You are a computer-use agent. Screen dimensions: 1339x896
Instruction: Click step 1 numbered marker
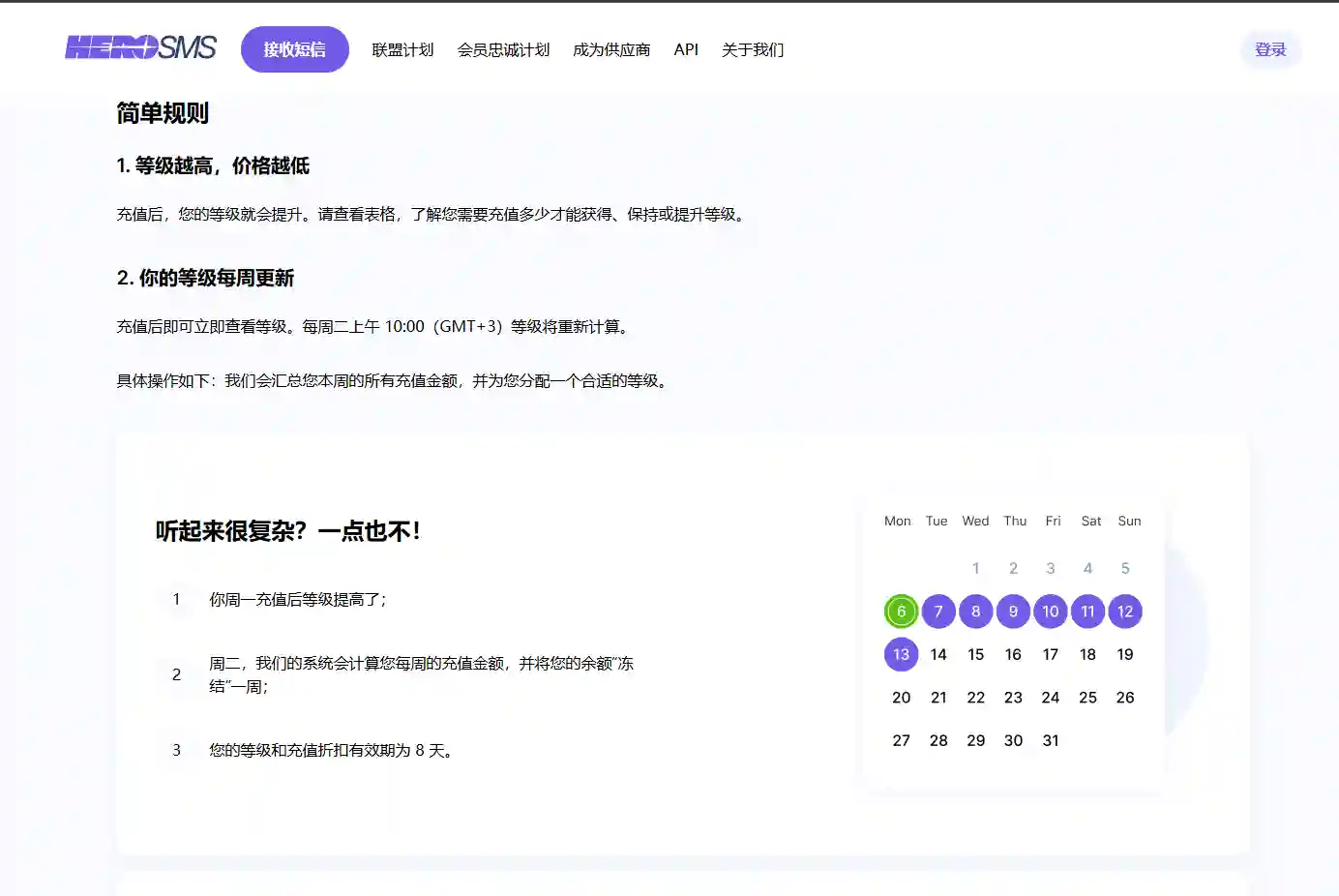click(x=178, y=600)
